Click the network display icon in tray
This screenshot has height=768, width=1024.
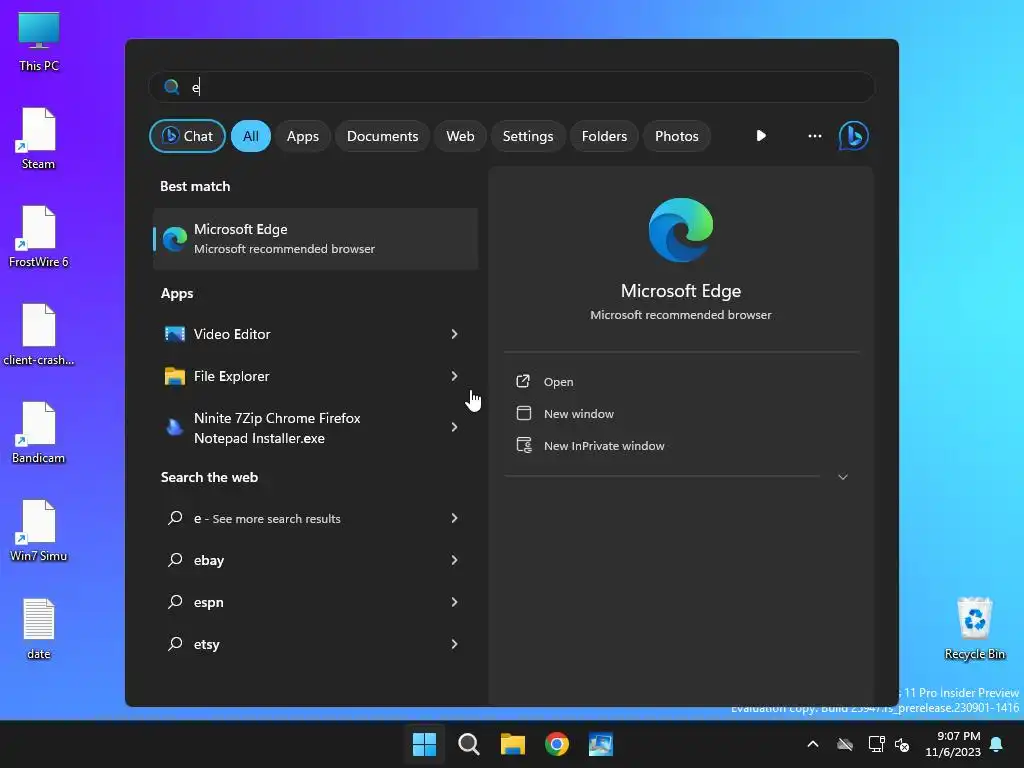coord(876,744)
